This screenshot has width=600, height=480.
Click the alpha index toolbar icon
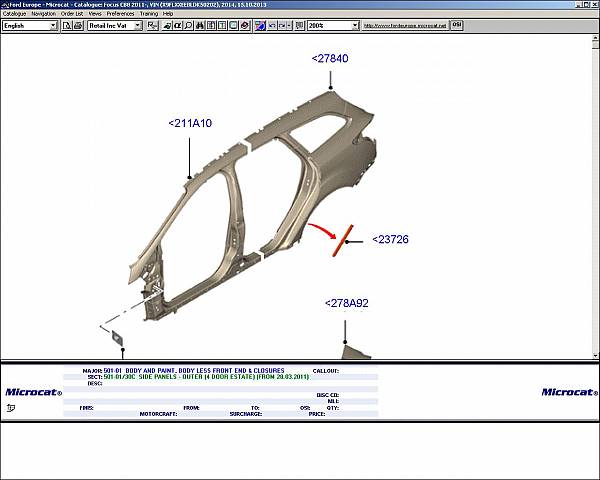178,26
